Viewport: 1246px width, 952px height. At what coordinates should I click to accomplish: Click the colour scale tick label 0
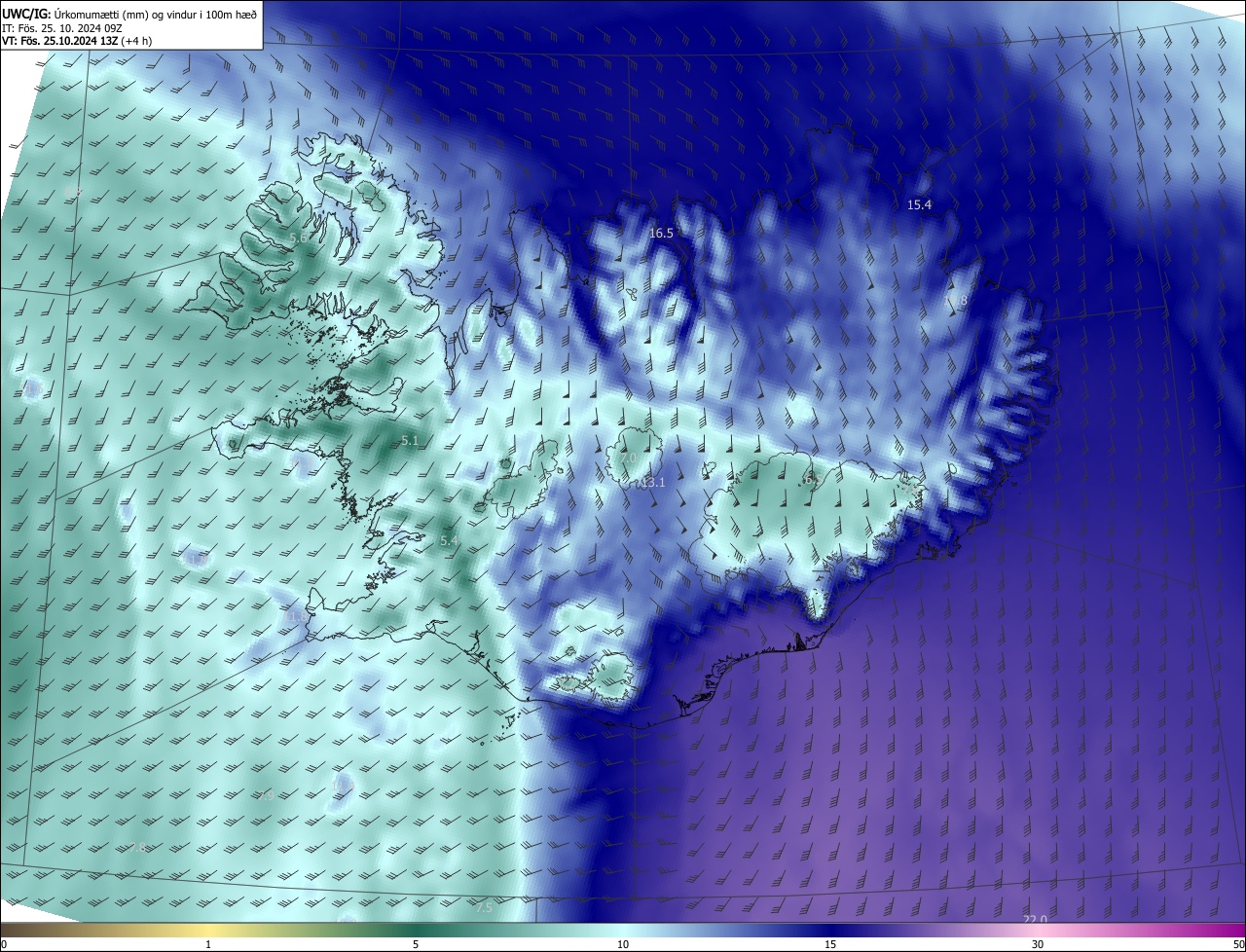click(4, 944)
